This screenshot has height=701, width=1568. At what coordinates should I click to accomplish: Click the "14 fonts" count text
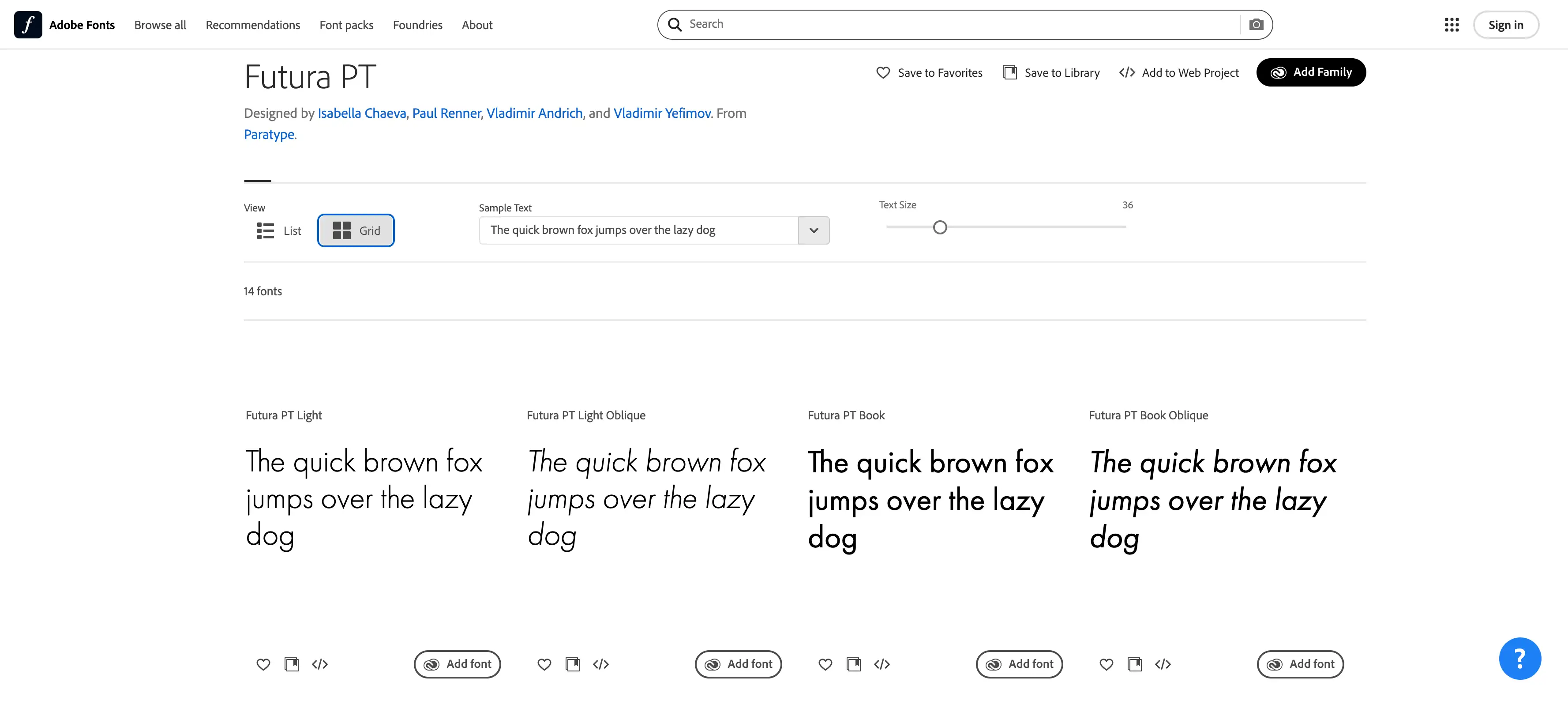[263, 291]
